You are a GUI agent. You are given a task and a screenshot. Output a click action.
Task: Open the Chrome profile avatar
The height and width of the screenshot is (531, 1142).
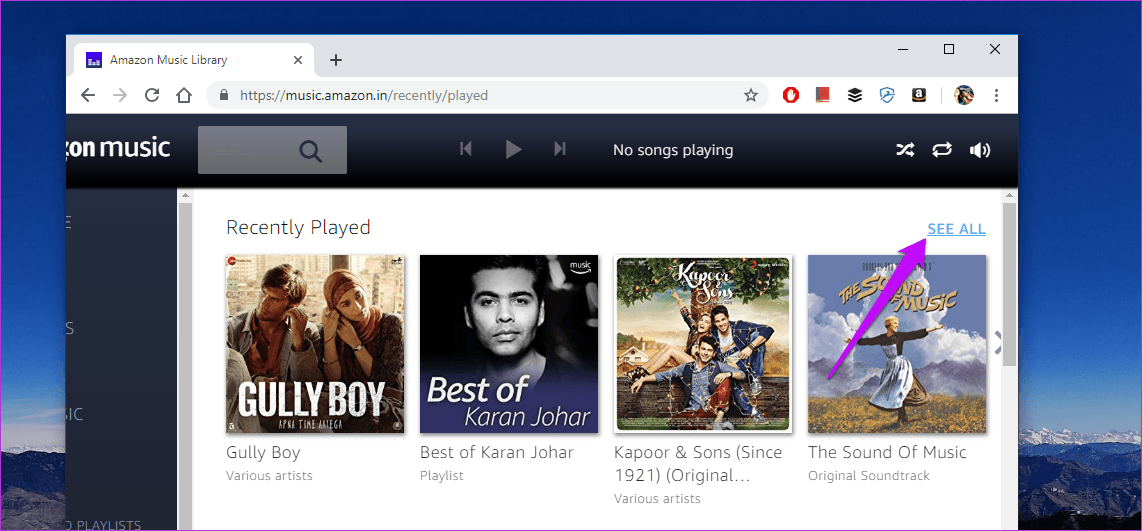[964, 95]
